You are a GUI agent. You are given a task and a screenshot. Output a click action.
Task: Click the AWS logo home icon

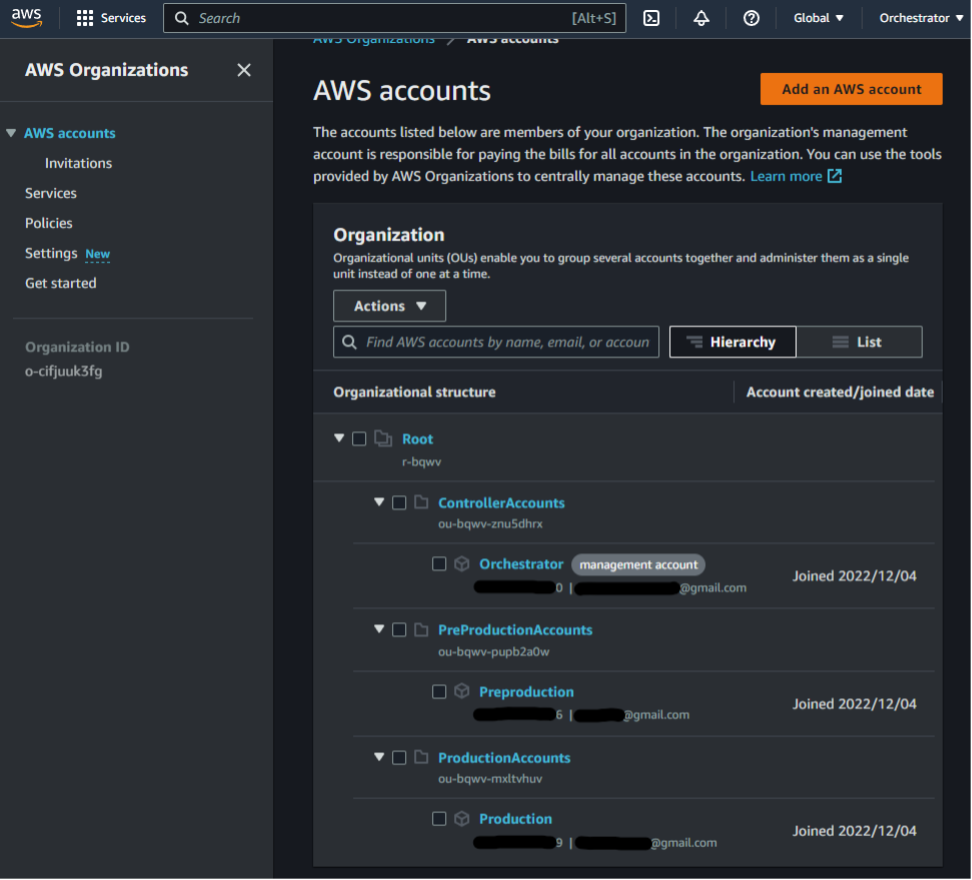27,16
